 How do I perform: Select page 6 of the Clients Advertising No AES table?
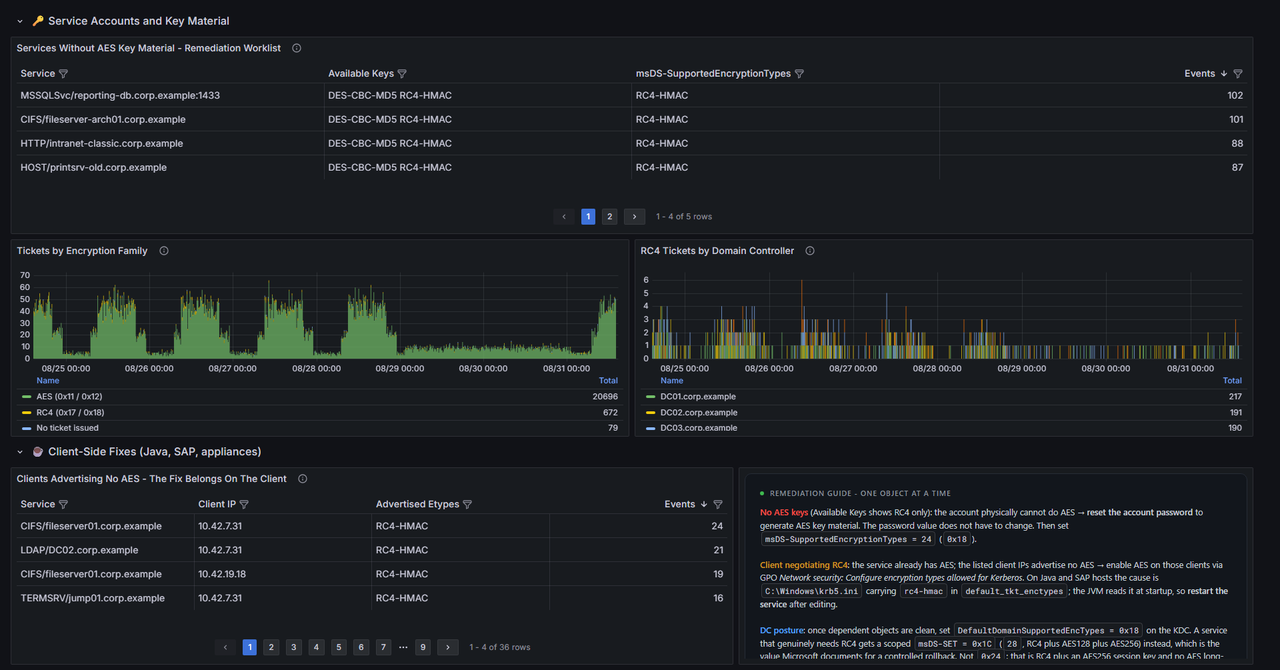pos(361,647)
